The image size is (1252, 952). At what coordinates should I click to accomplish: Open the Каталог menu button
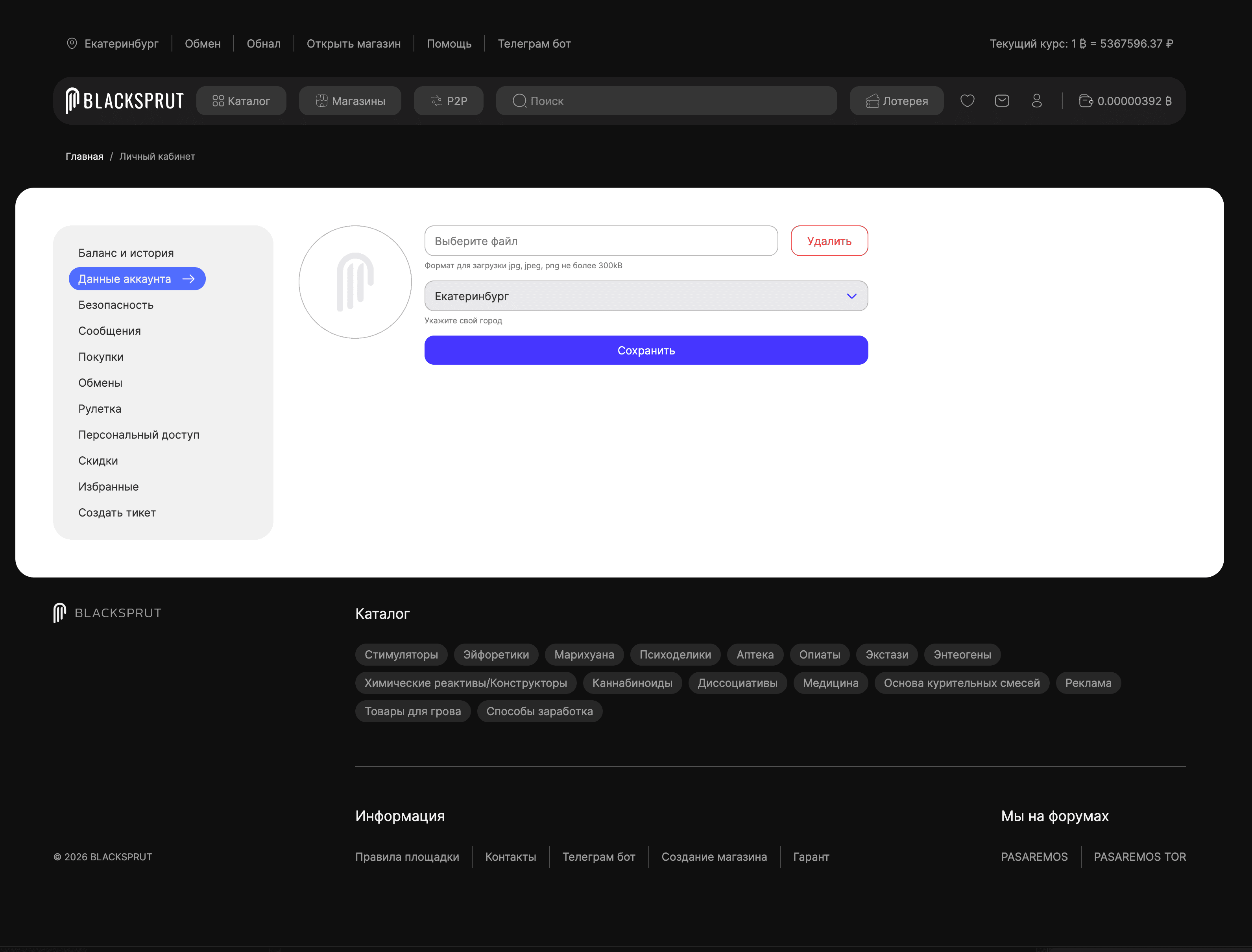click(241, 101)
